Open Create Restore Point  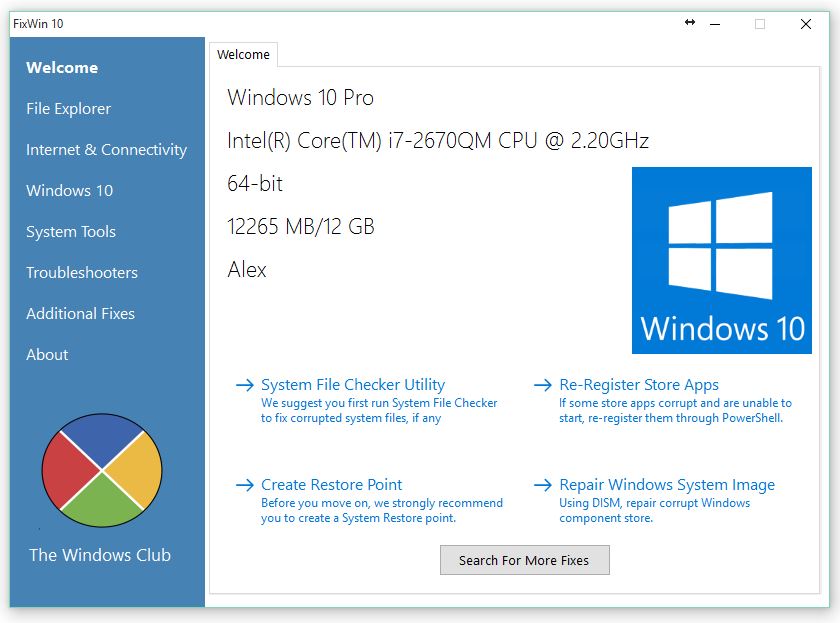pos(330,485)
